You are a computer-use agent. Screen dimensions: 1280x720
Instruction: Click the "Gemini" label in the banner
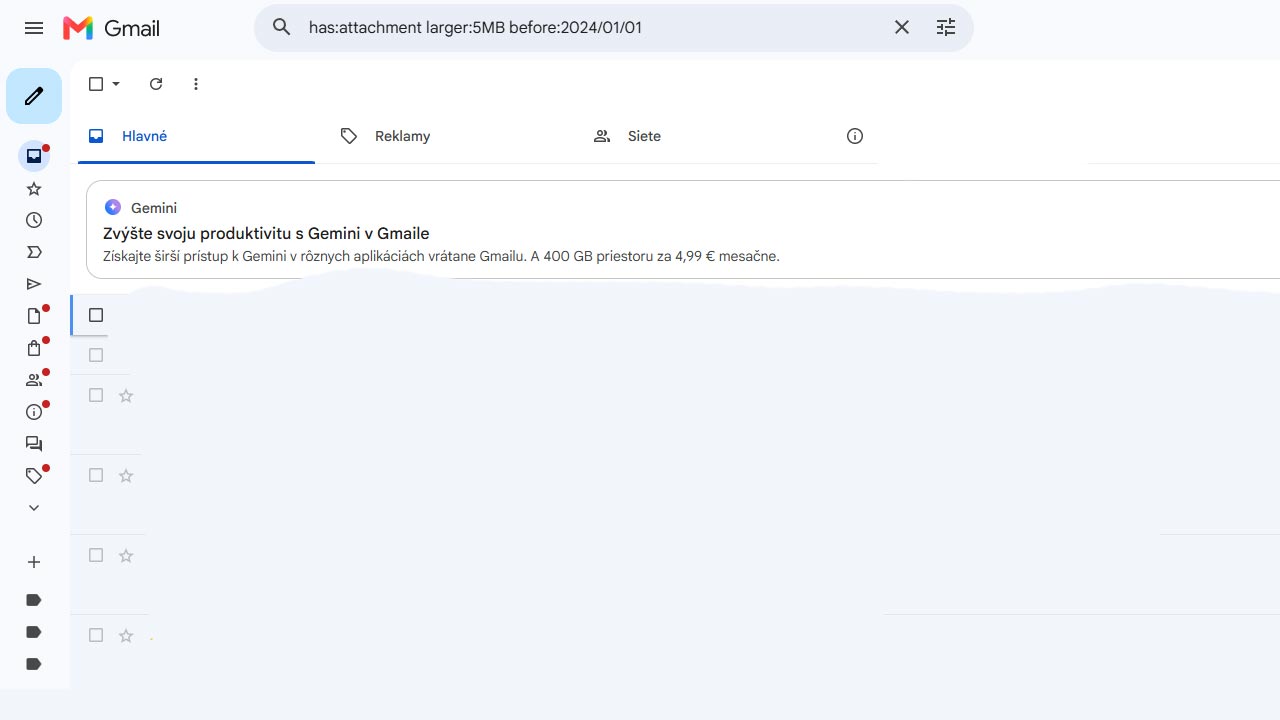(154, 208)
